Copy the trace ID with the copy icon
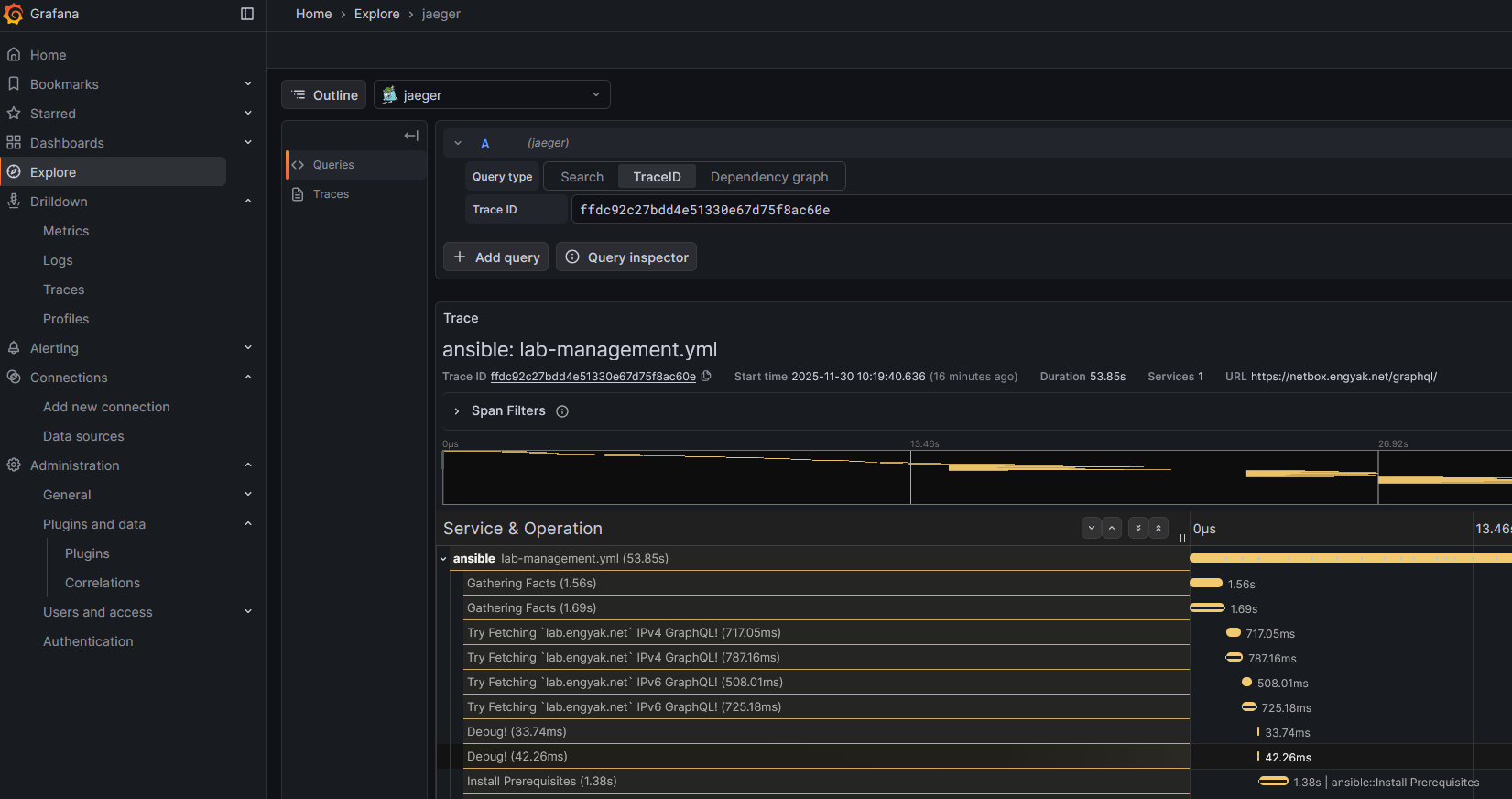The width and height of the screenshot is (1512, 799). click(706, 377)
